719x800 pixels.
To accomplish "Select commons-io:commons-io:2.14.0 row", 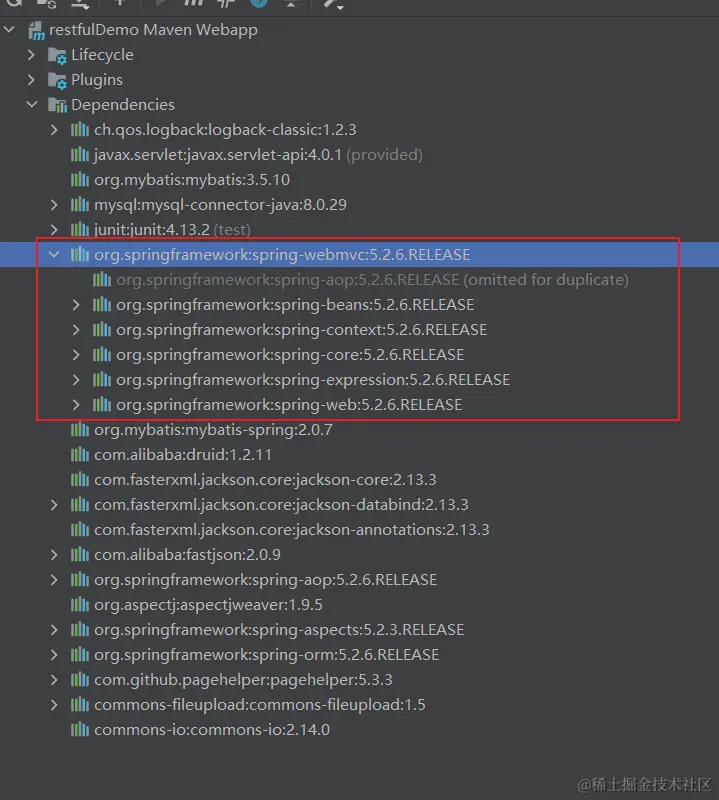I will tap(359, 730).
